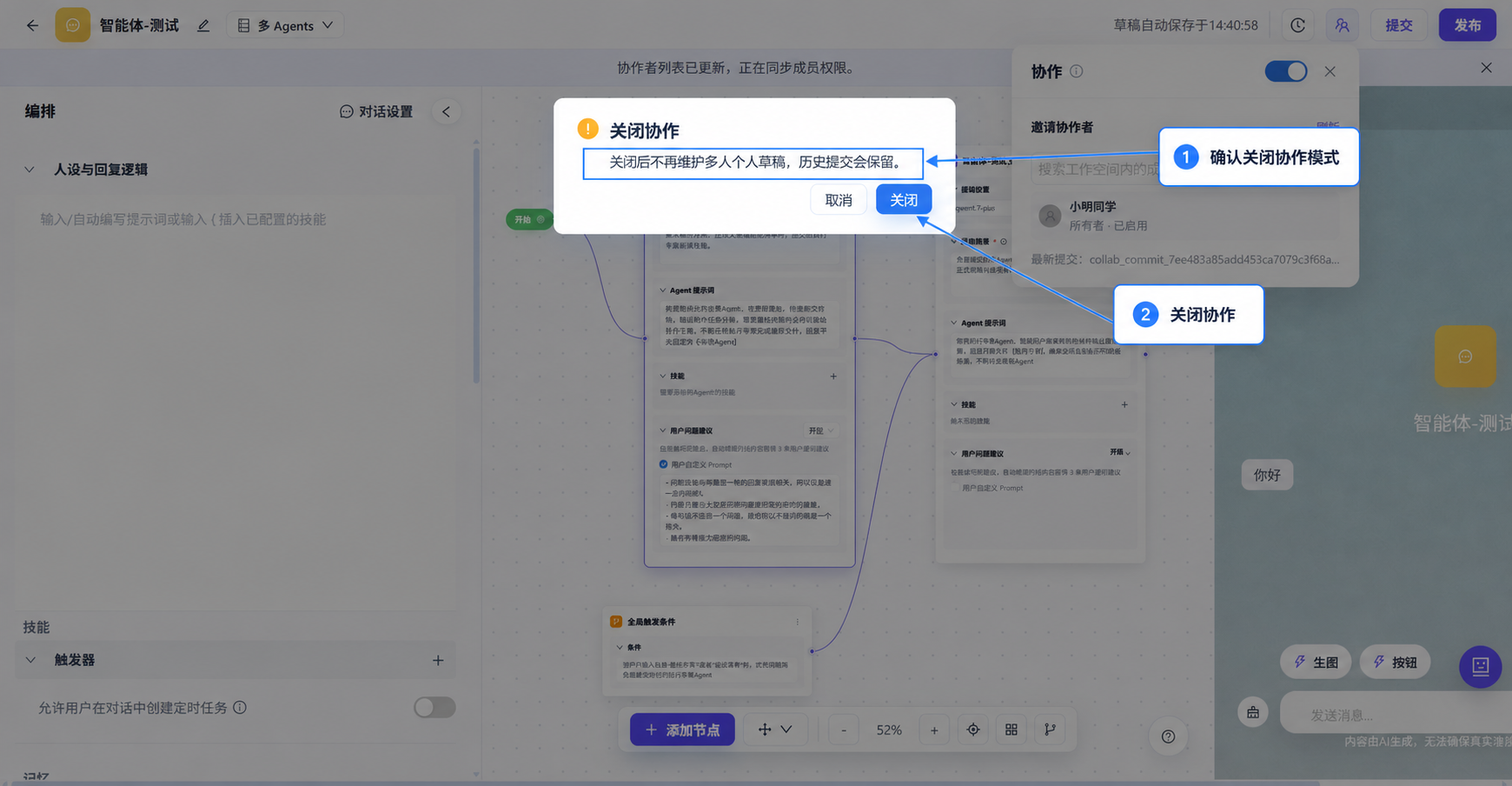Auto-arrange nodes with the grid icon
1512x786 pixels.
pyautogui.click(x=1011, y=729)
